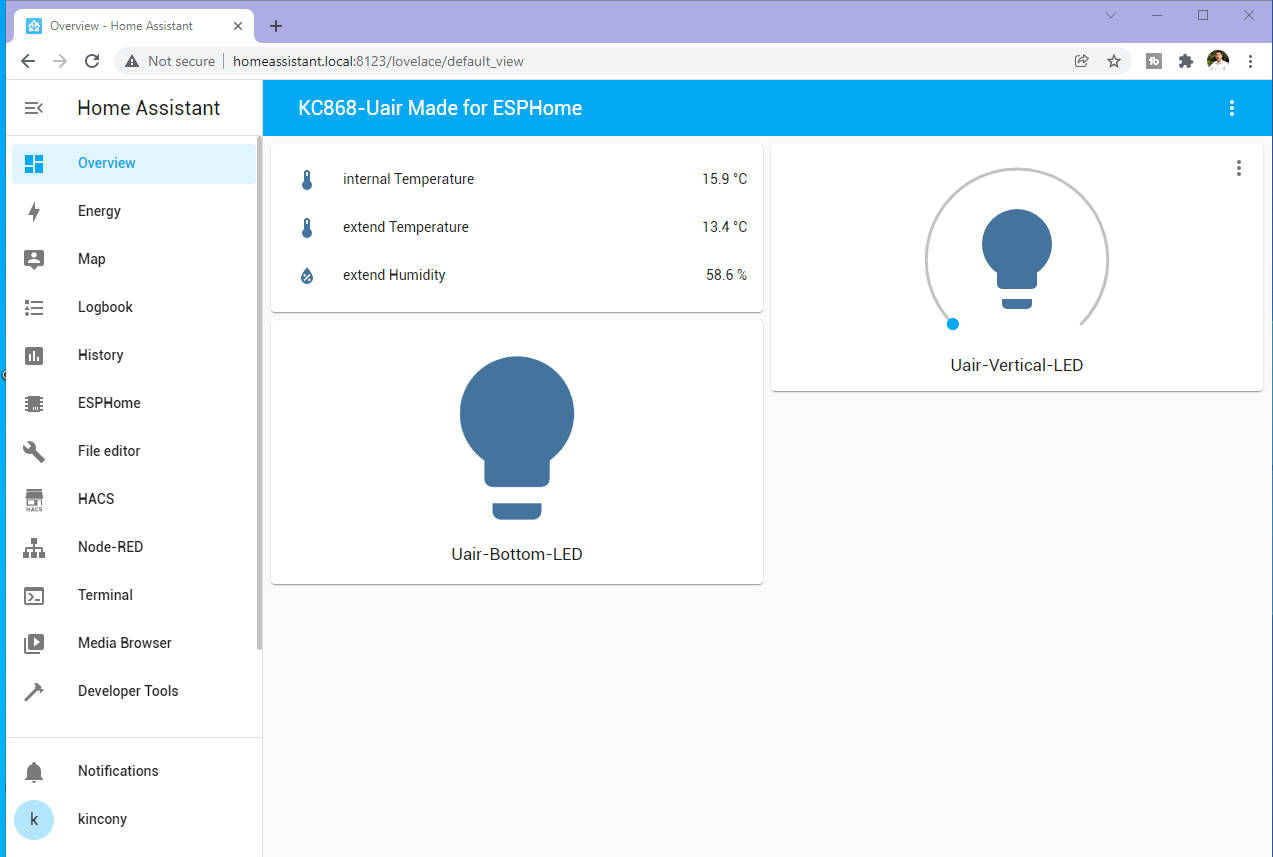Click the brightness slider handle
Viewport: 1273px width, 857px height.
[953, 324]
